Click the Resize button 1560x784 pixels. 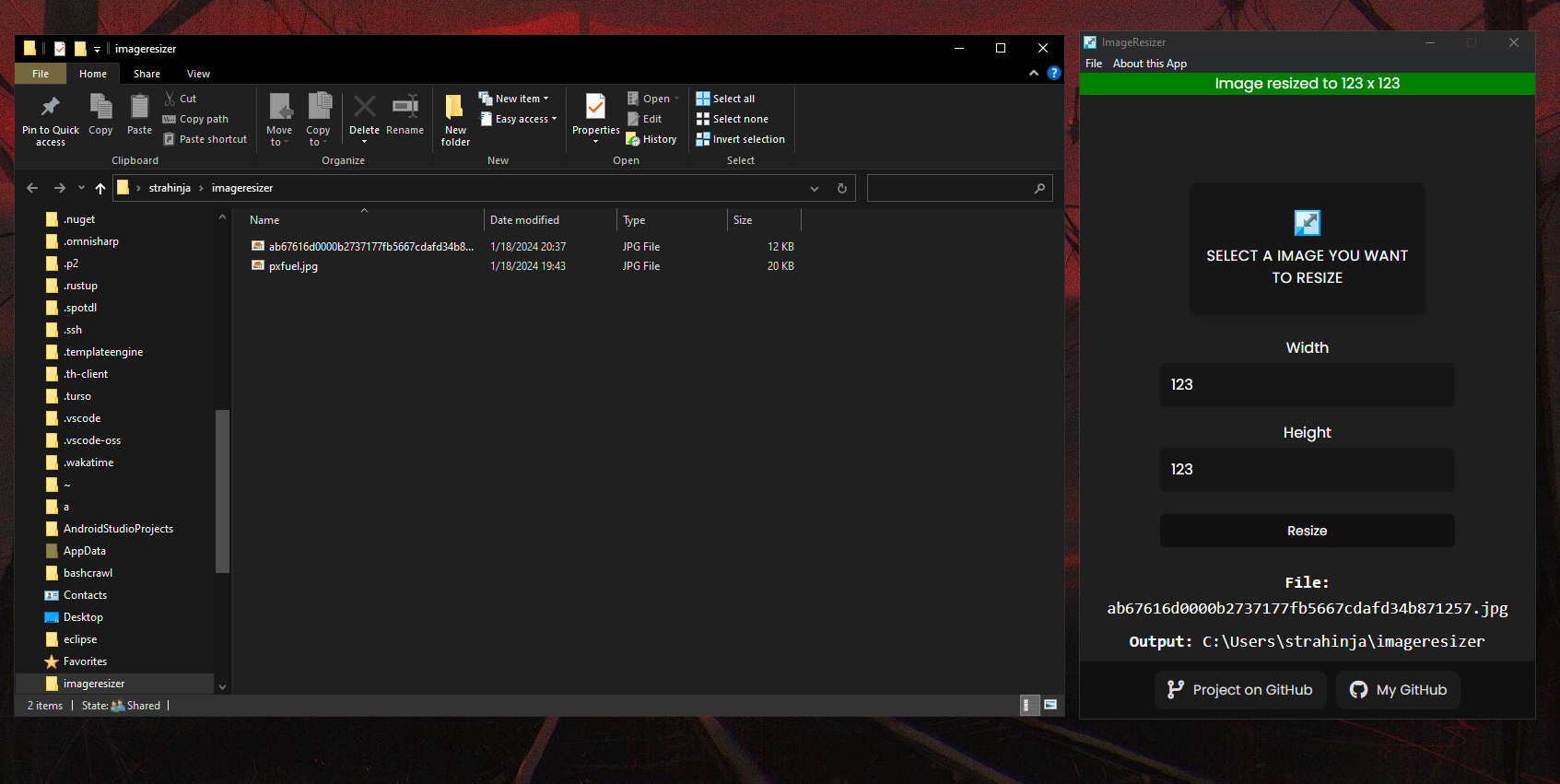[x=1307, y=531]
